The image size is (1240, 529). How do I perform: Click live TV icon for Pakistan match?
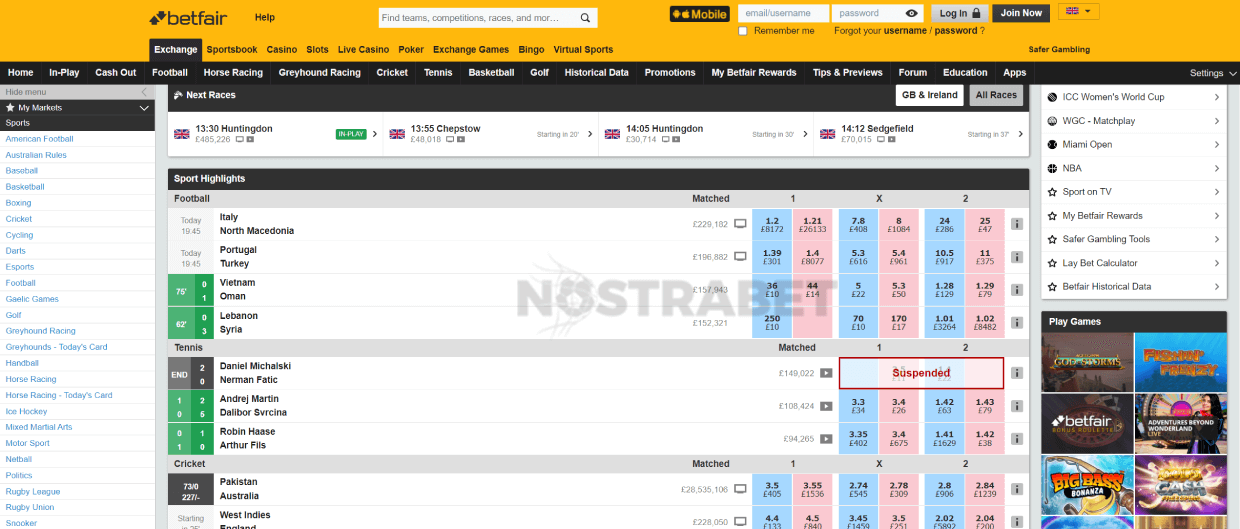tap(741, 489)
